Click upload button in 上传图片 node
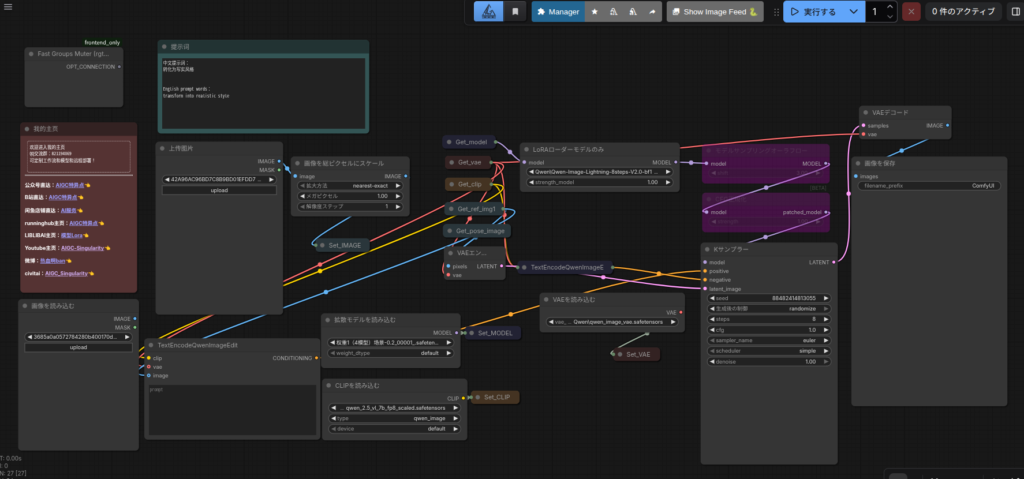 pyautogui.click(x=219, y=190)
